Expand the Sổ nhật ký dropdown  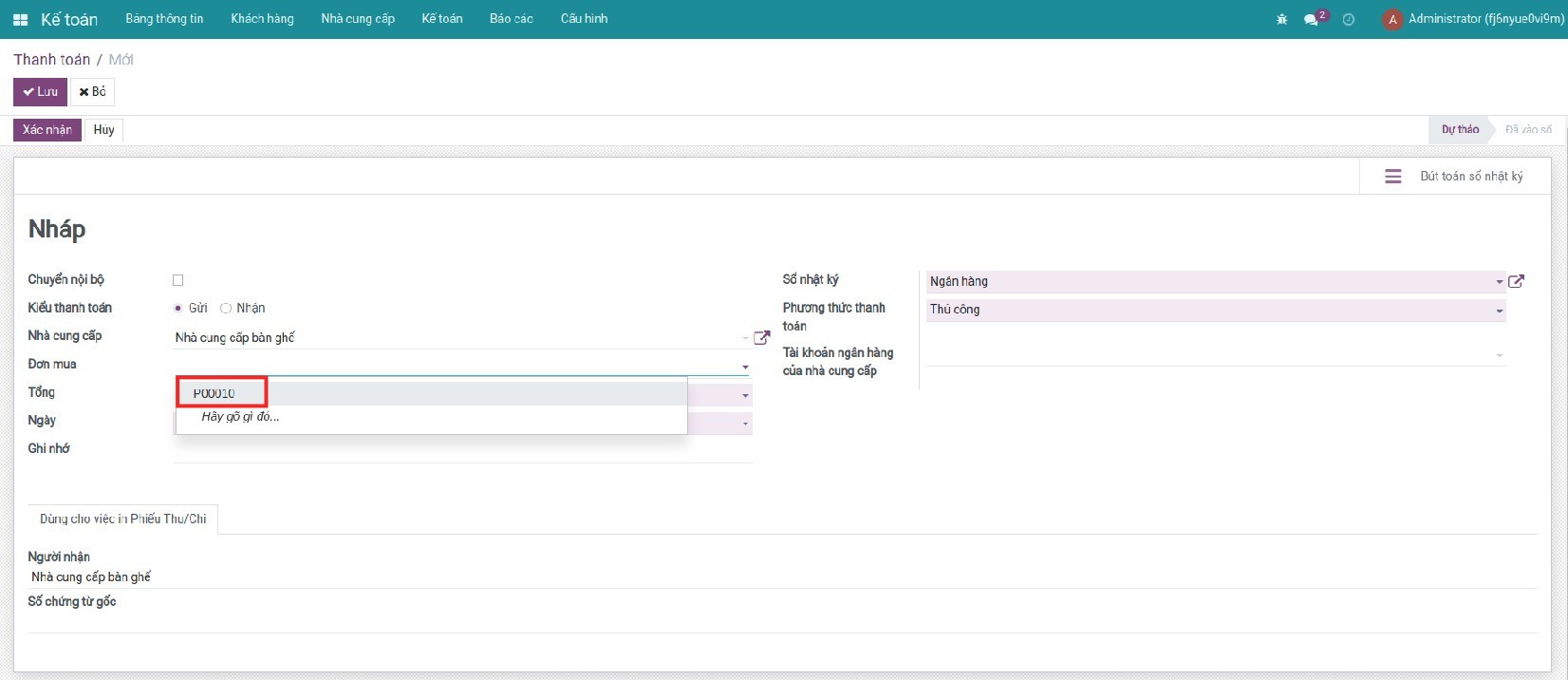pos(1500,282)
